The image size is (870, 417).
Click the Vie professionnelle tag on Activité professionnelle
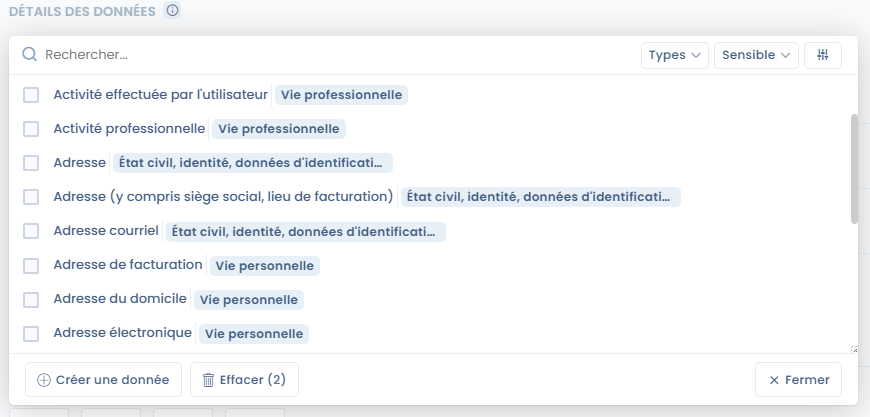[278, 129]
